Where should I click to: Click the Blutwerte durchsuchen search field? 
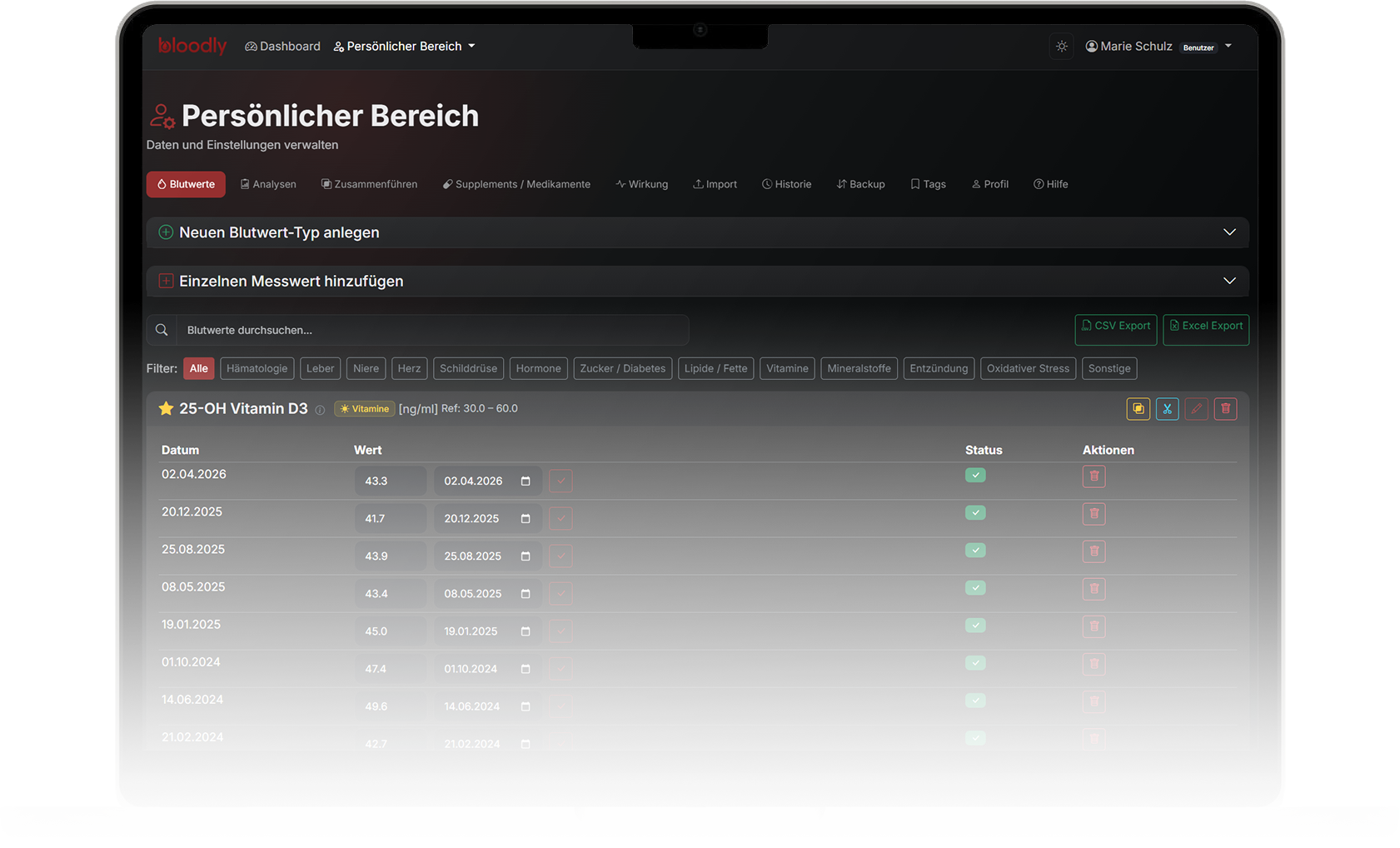431,331
